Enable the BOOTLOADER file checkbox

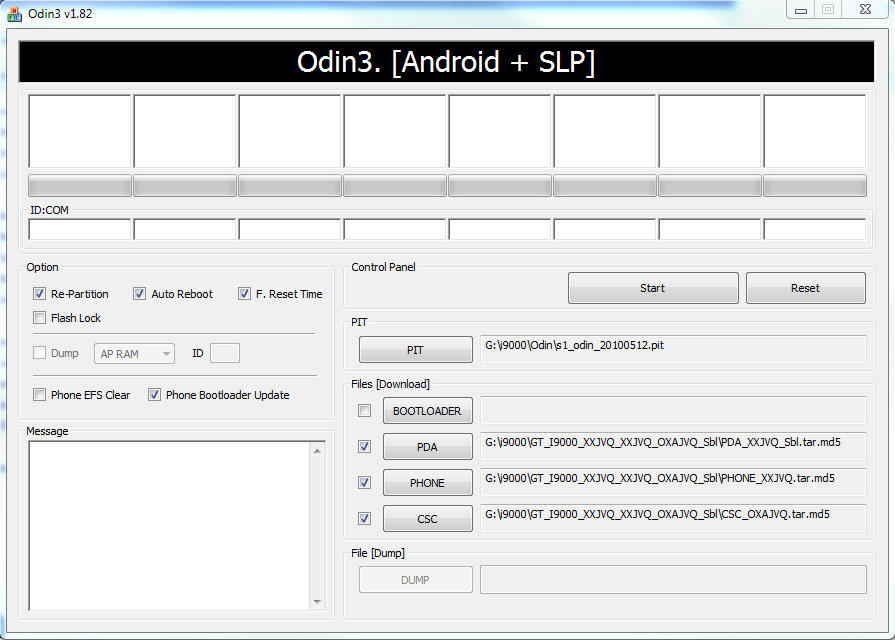(364, 410)
